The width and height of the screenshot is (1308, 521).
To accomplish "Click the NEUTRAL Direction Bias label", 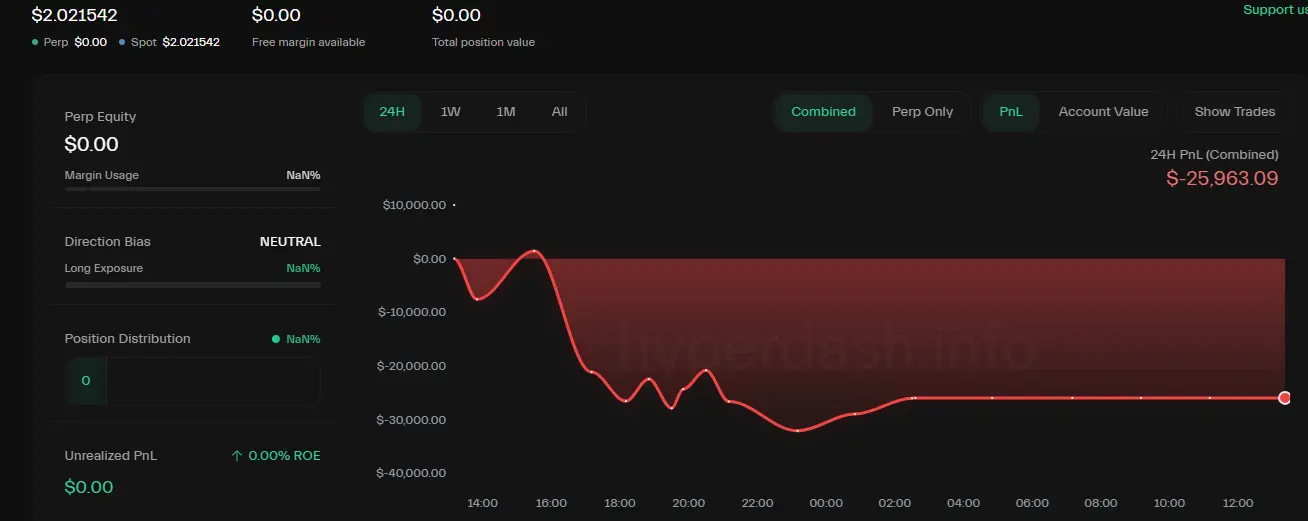I will (290, 242).
